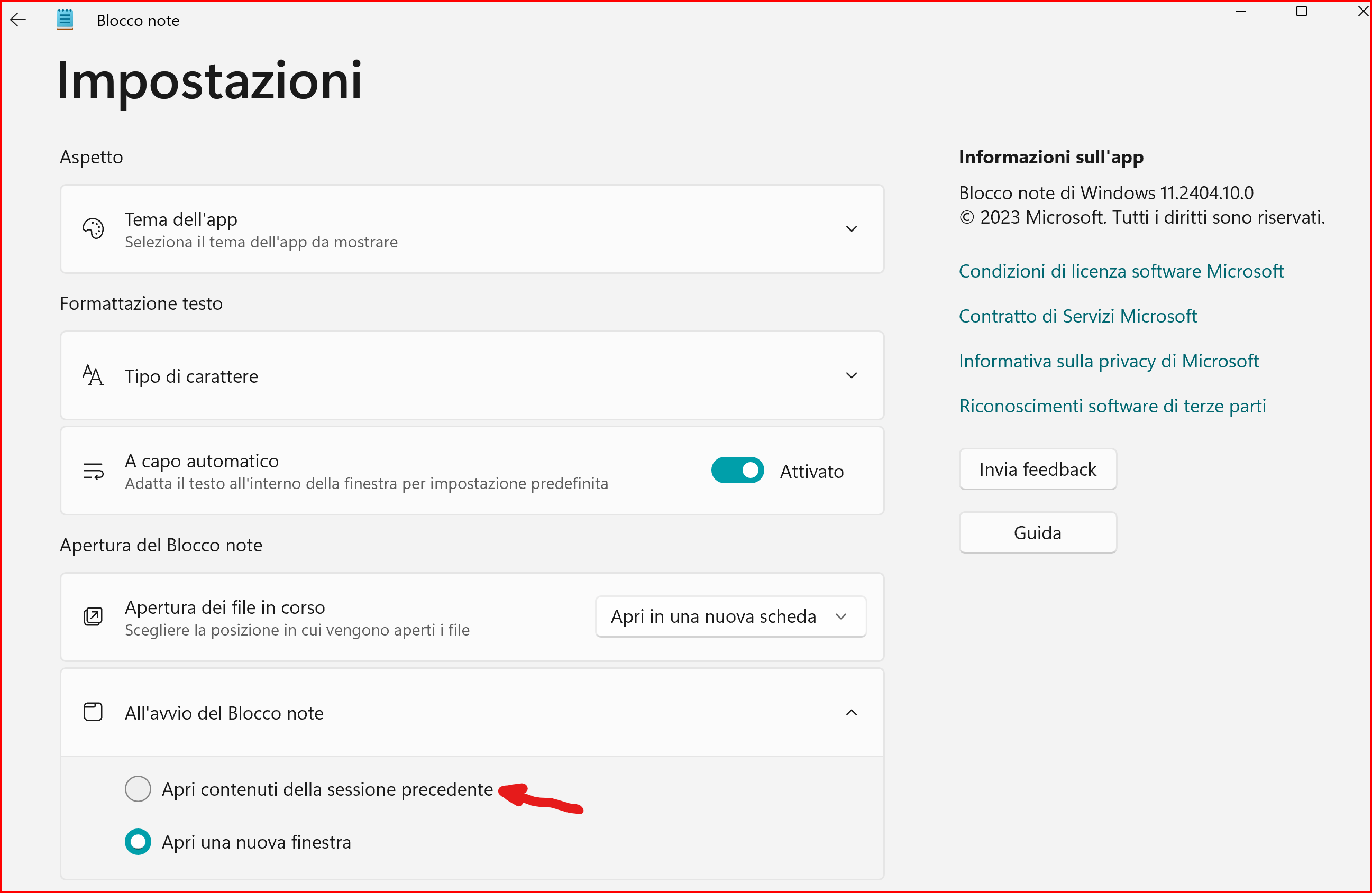Screen dimensions: 1372x893
Task: Click the Seleziona il tema dell'app da mostrare description
Action: click(x=261, y=242)
